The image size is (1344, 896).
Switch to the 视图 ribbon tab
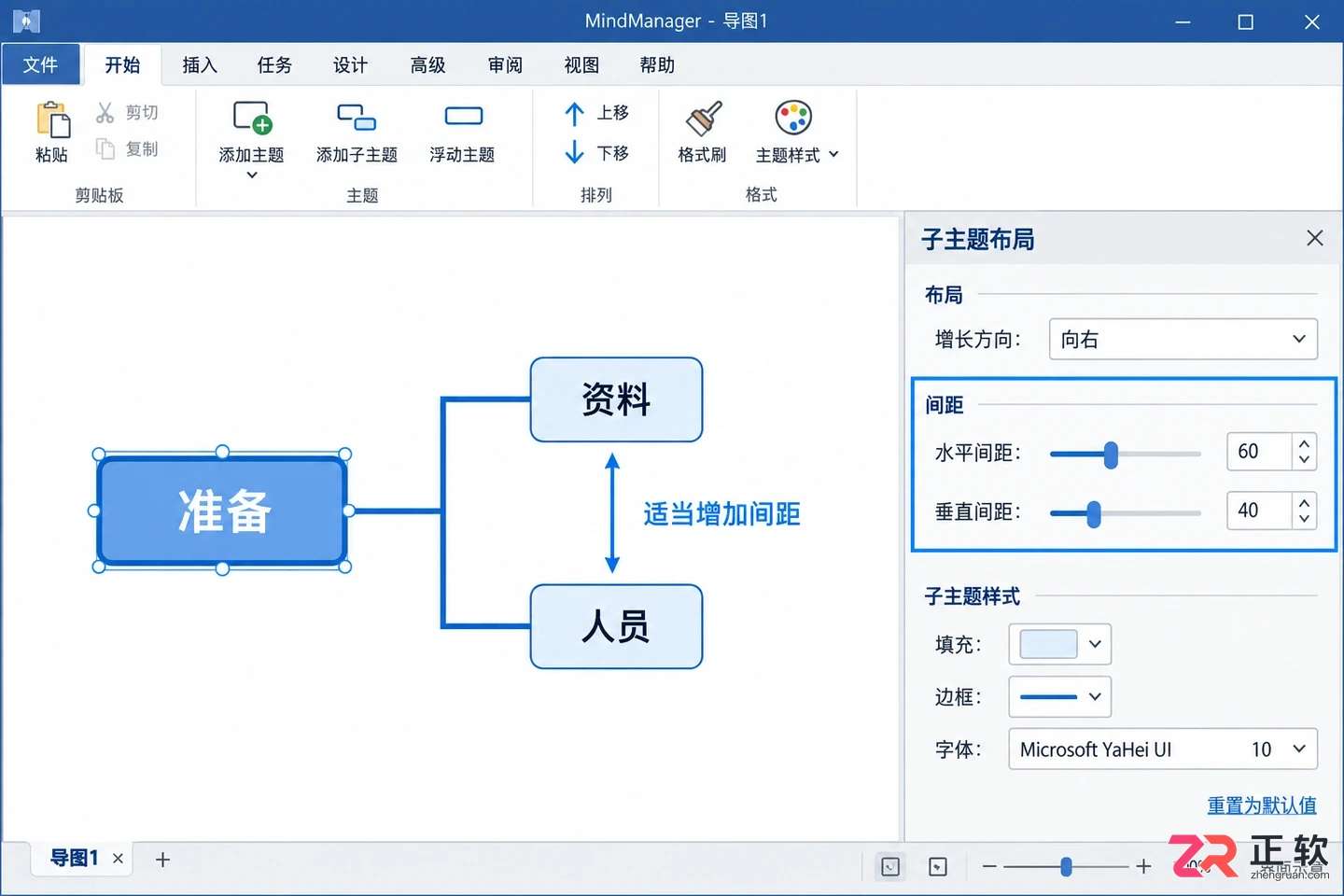[581, 64]
